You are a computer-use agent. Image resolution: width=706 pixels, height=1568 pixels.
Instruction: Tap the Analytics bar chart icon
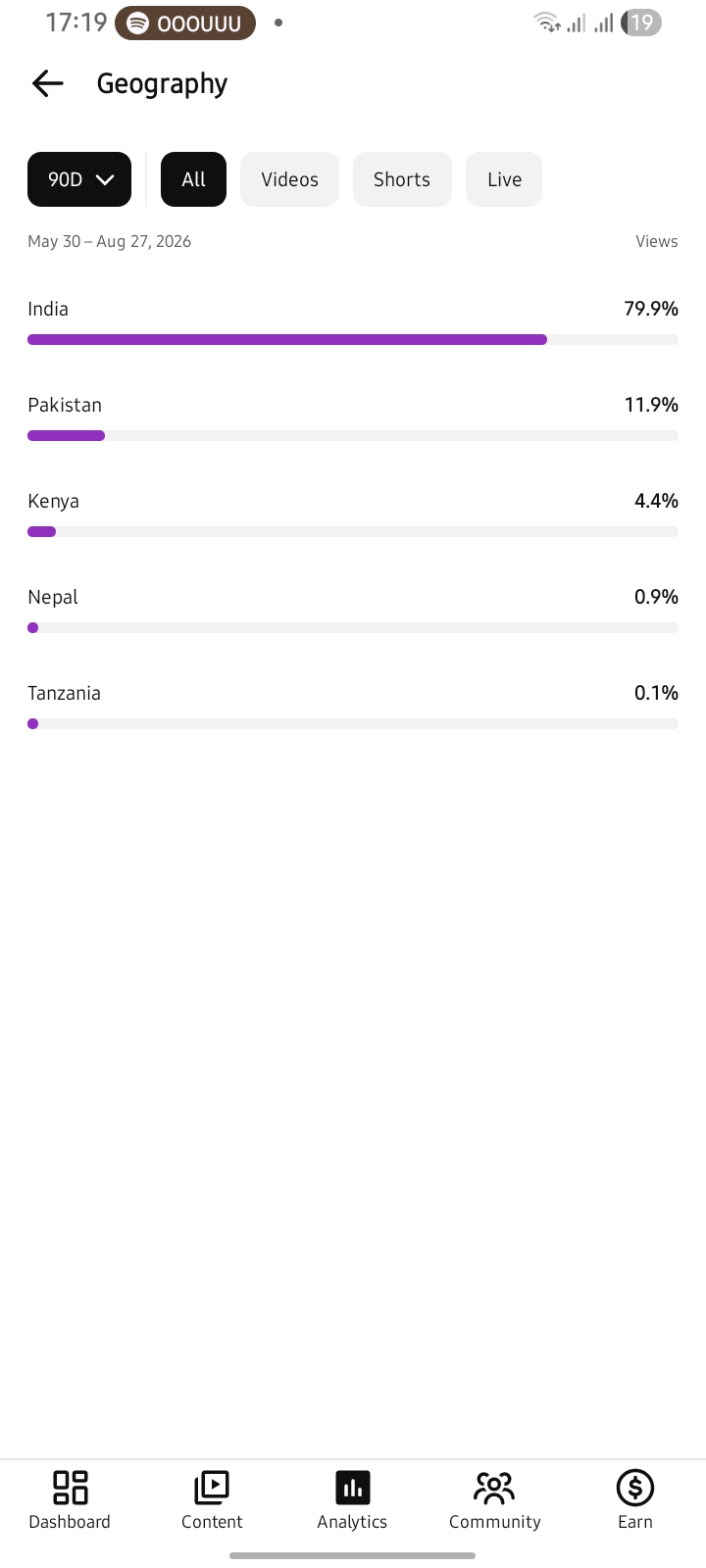pyautogui.click(x=352, y=1488)
